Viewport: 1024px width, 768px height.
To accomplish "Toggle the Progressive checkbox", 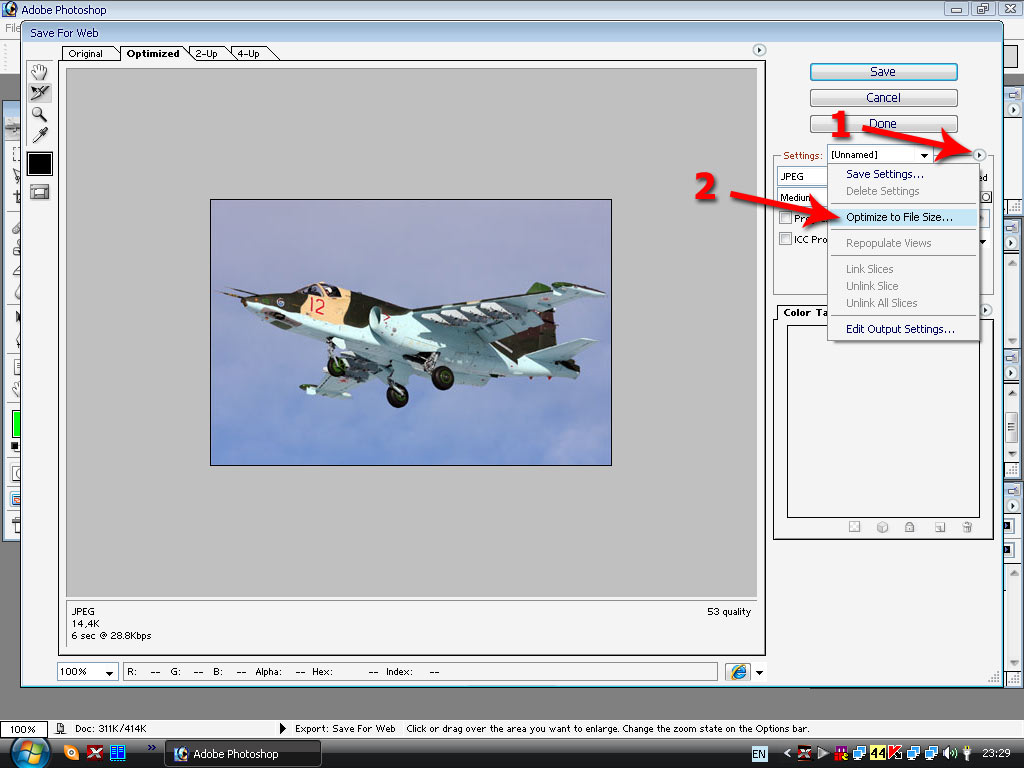I will coord(786,218).
